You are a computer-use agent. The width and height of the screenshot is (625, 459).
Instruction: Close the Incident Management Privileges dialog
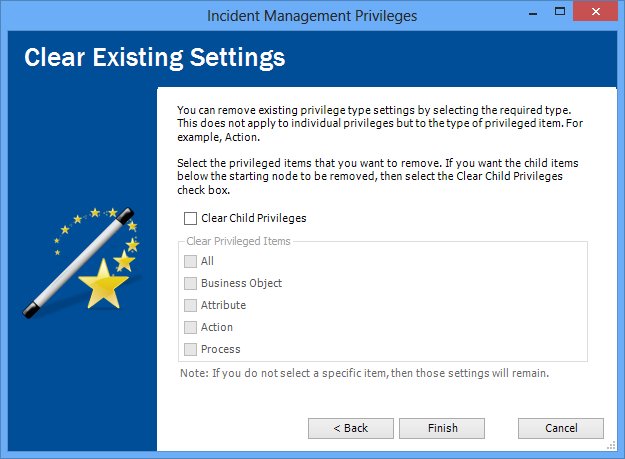[596, 11]
